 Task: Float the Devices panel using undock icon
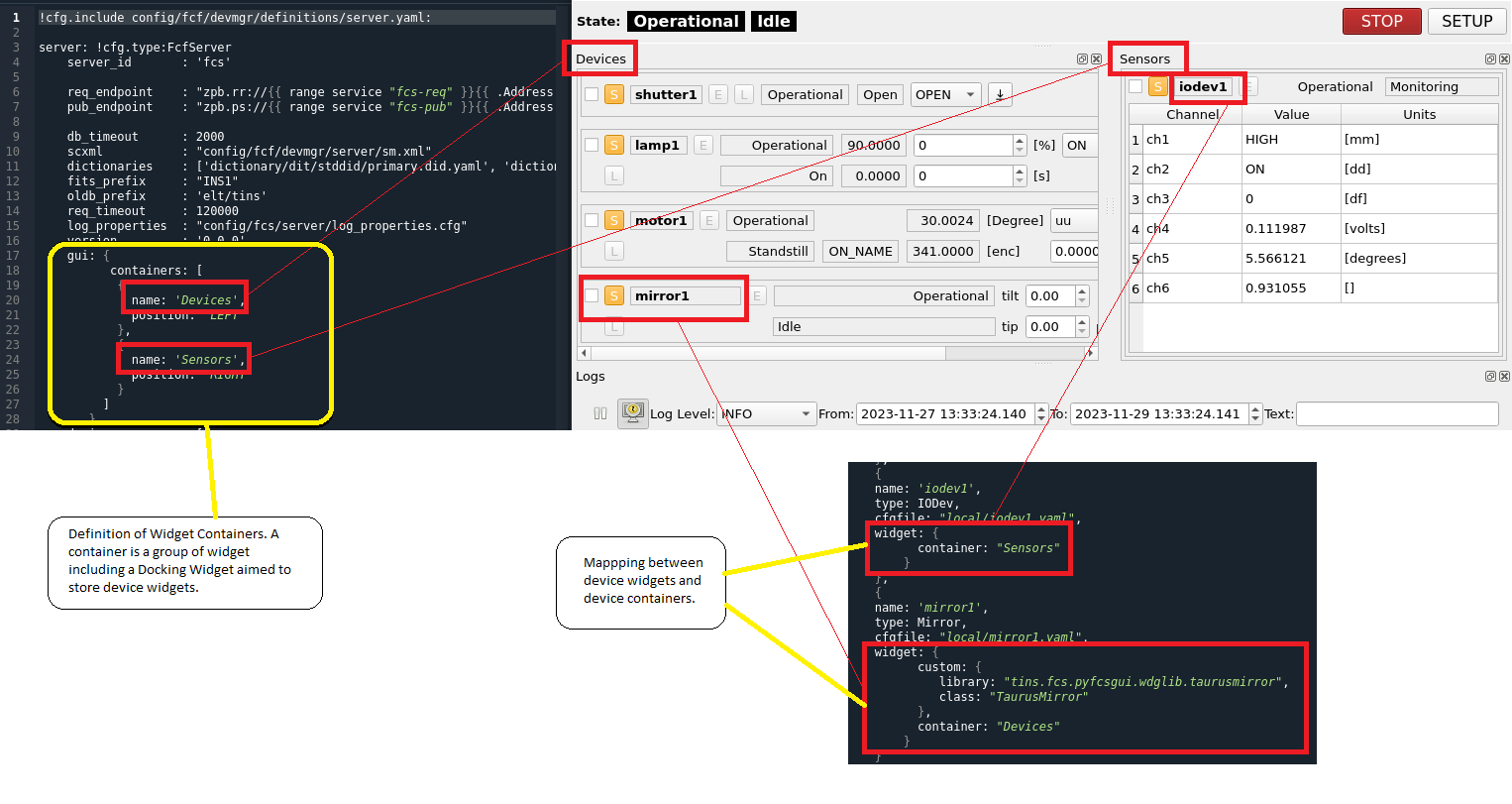tap(1082, 59)
